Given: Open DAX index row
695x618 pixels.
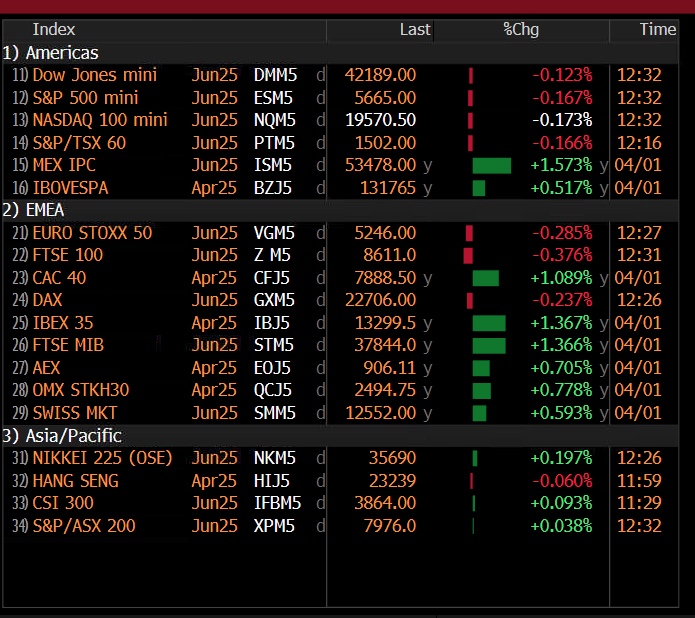Looking at the screenshot, I should point(340,300).
